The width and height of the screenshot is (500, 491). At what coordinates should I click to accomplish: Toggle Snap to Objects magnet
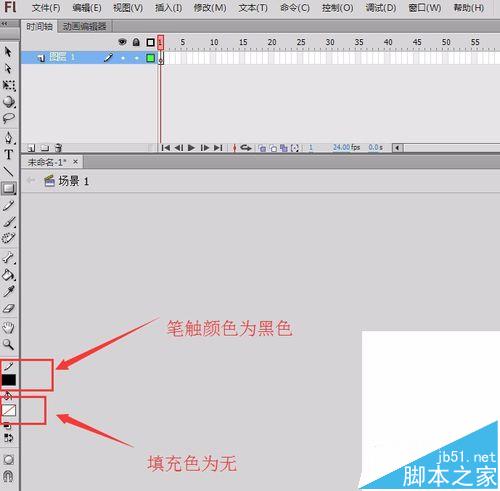click(8, 476)
